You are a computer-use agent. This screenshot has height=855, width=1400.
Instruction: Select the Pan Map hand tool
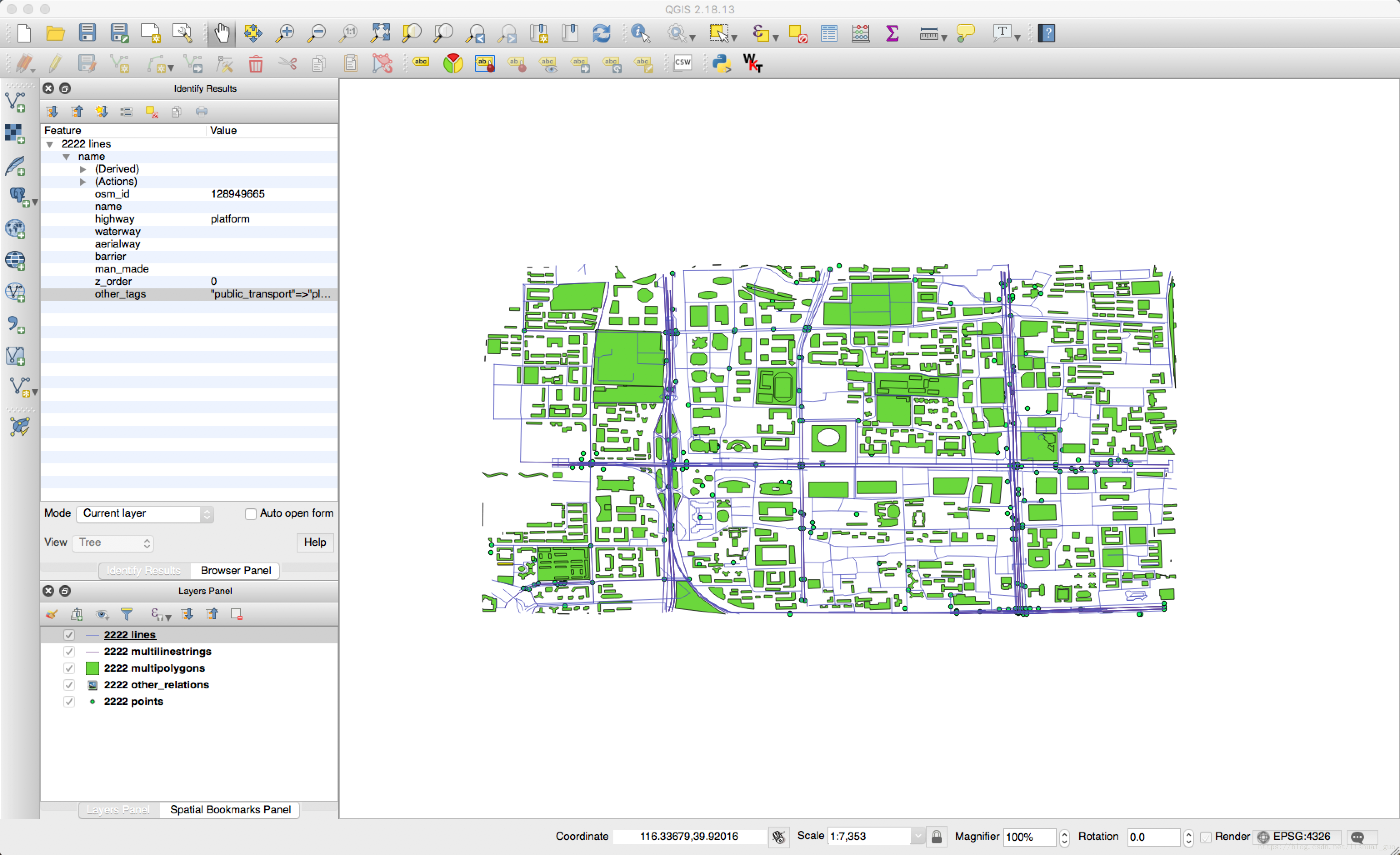click(222, 33)
